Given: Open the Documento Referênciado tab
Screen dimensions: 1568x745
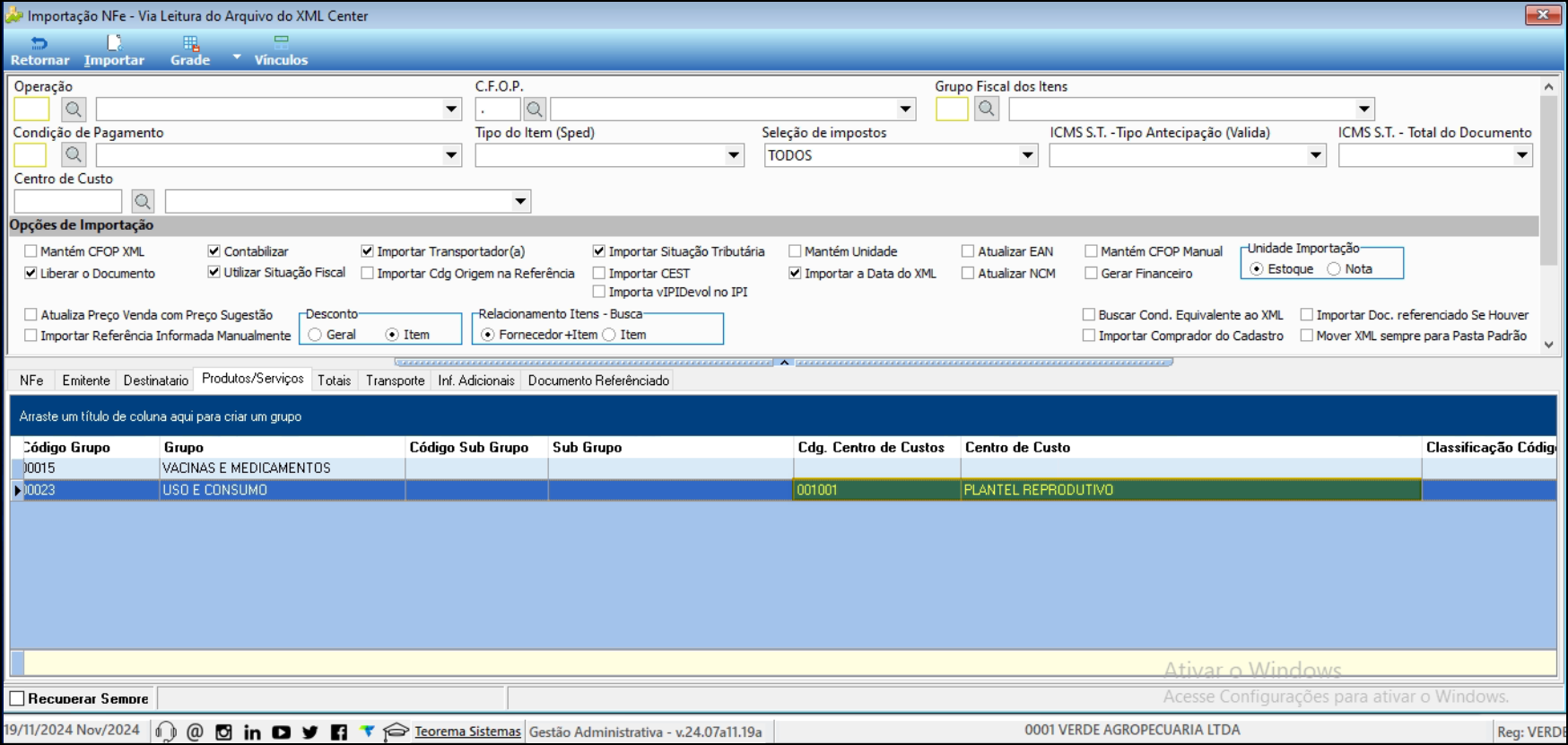Looking at the screenshot, I should [598, 381].
